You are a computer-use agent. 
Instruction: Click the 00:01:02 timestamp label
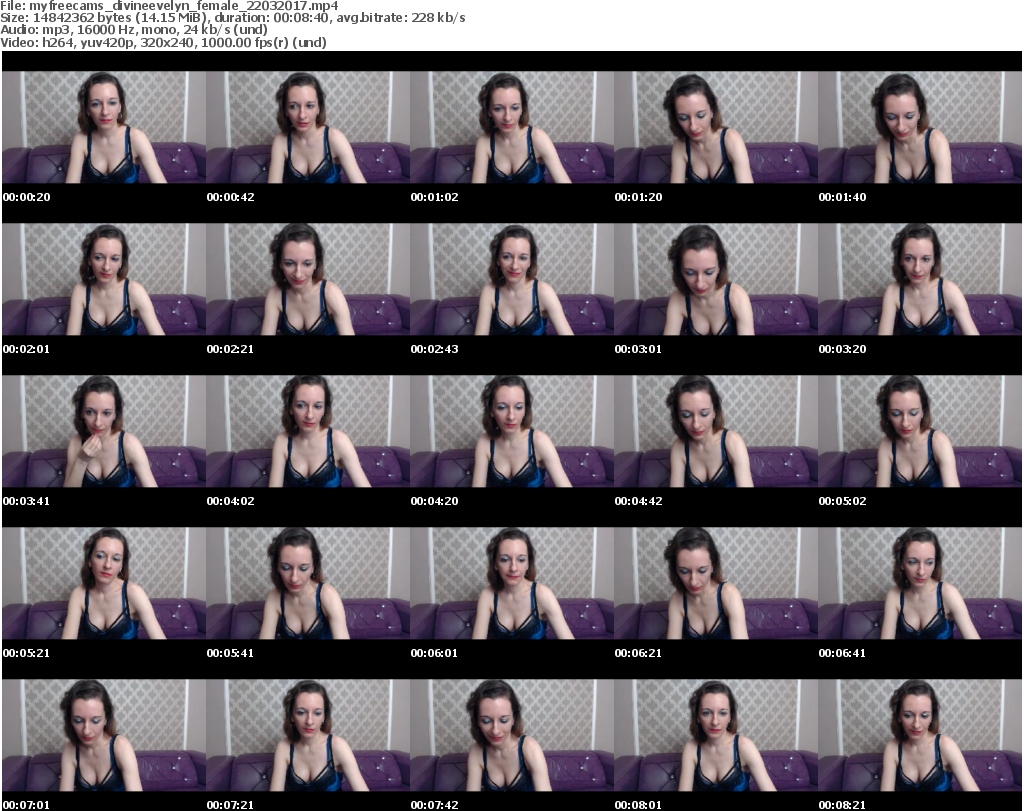click(434, 197)
